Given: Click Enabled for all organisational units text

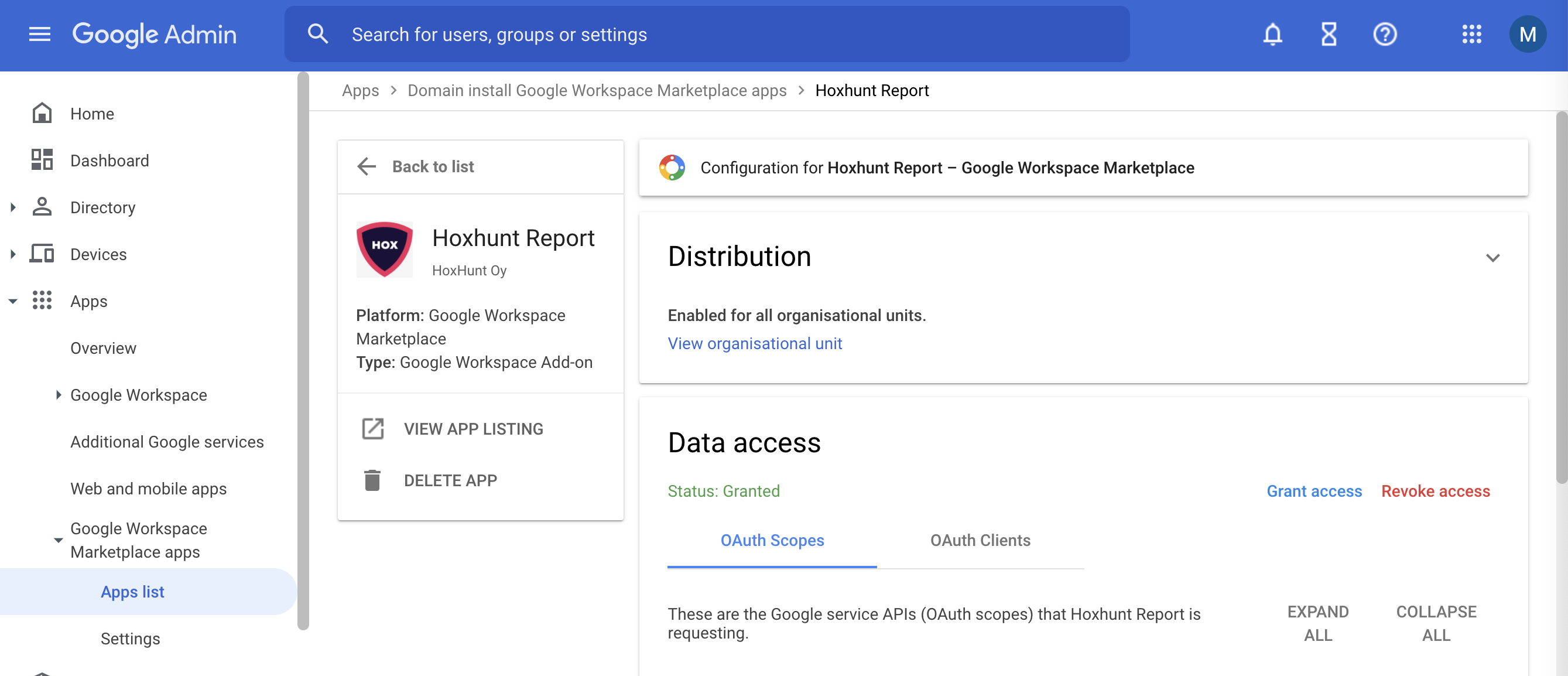Looking at the screenshot, I should click(796, 315).
